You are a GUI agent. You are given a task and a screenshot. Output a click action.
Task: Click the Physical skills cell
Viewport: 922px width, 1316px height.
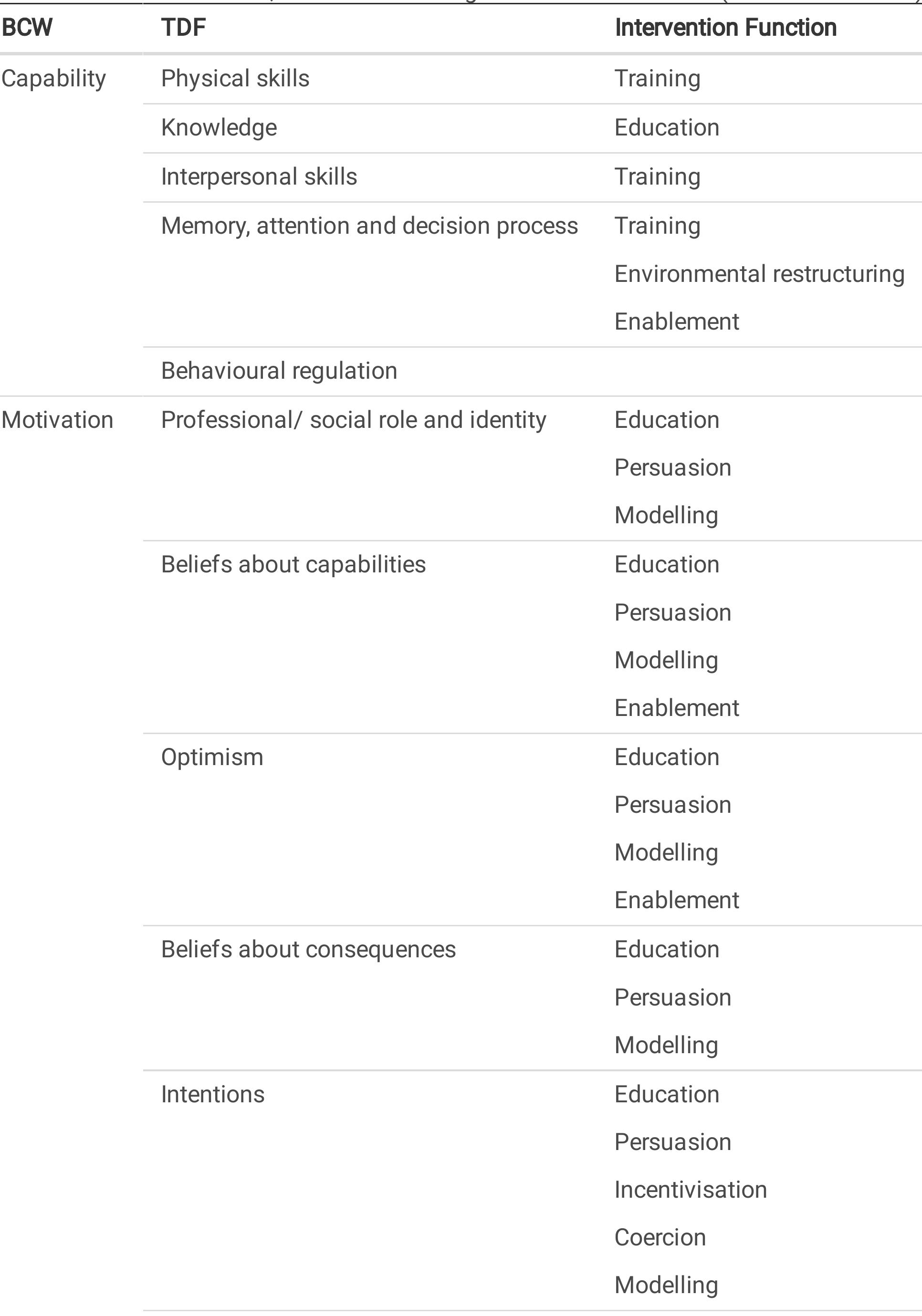235,79
